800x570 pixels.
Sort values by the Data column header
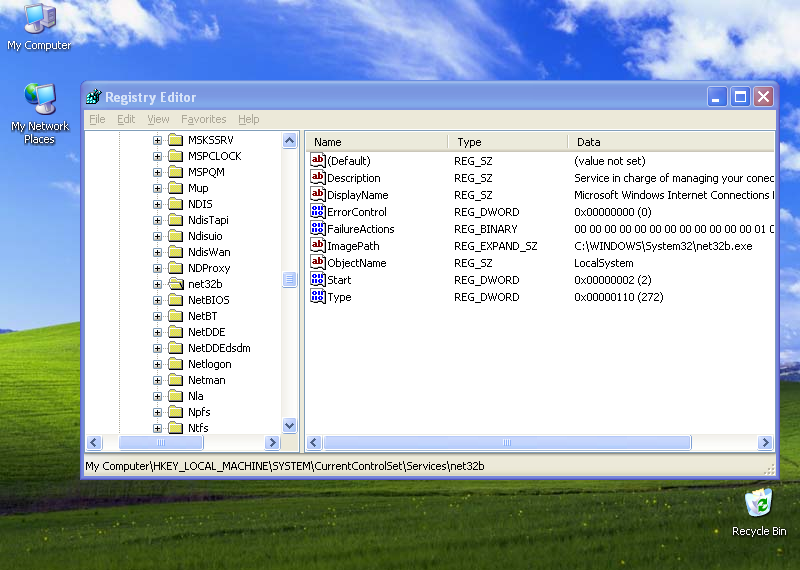click(x=671, y=142)
